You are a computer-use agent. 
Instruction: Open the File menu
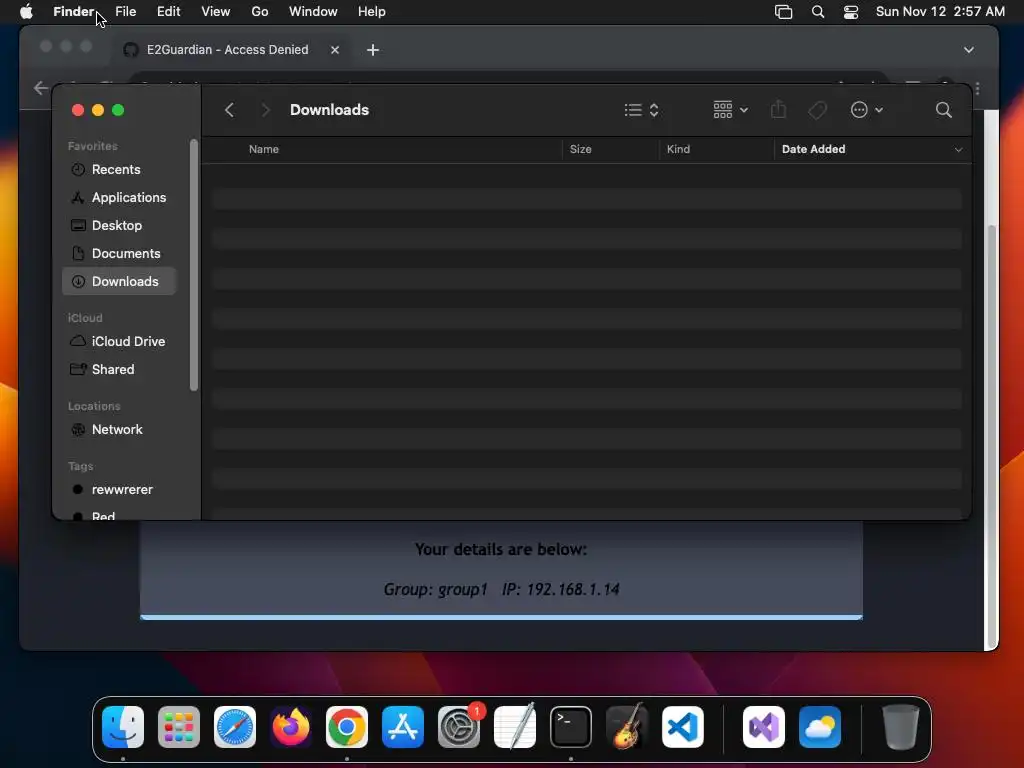[125, 11]
